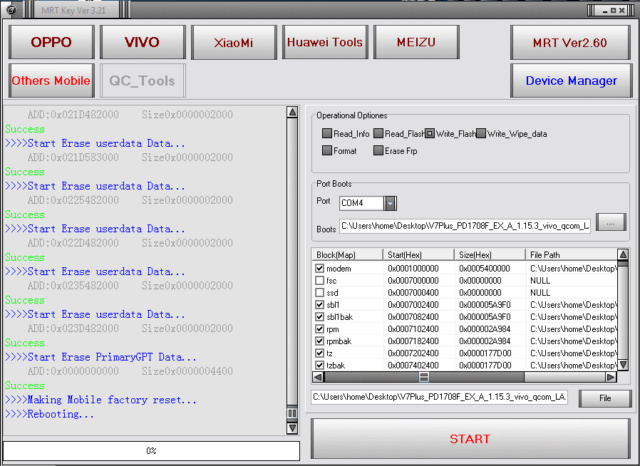Click the File browse button
Screen dimensions: 640x466
[x=605, y=398]
